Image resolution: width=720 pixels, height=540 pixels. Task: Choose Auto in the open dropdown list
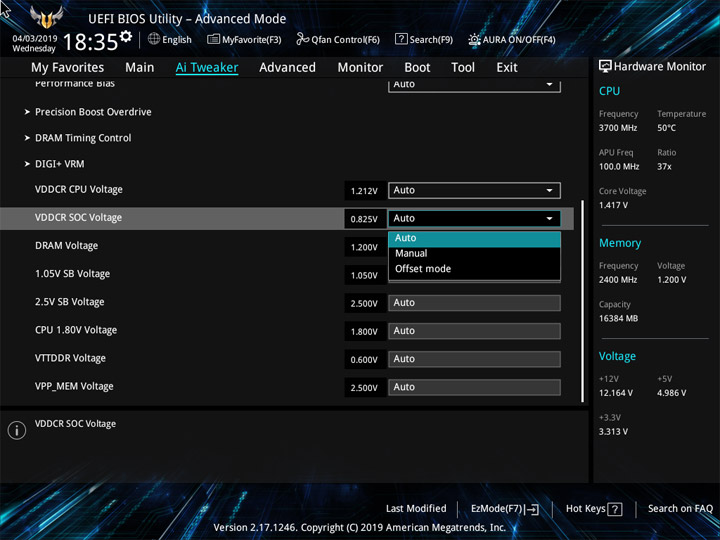click(x=474, y=238)
